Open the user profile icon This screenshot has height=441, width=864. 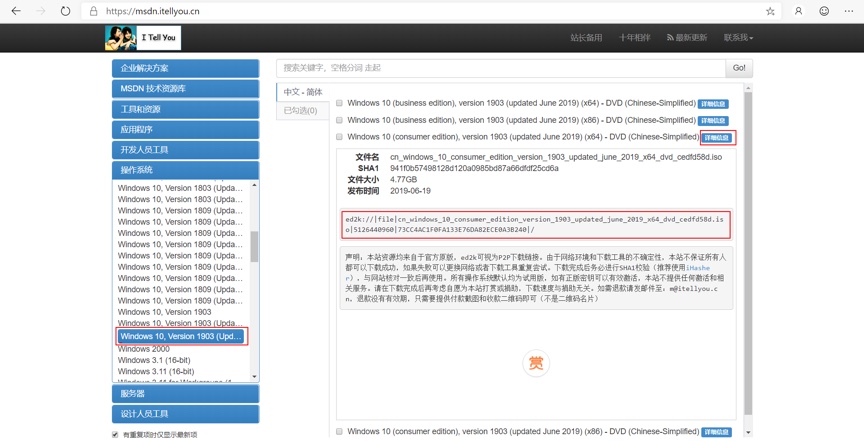click(798, 11)
